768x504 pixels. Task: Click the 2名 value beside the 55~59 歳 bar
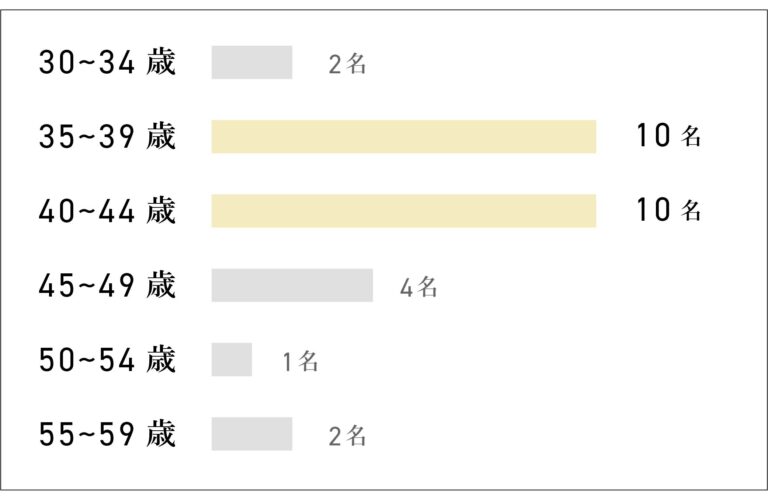[x=347, y=436]
